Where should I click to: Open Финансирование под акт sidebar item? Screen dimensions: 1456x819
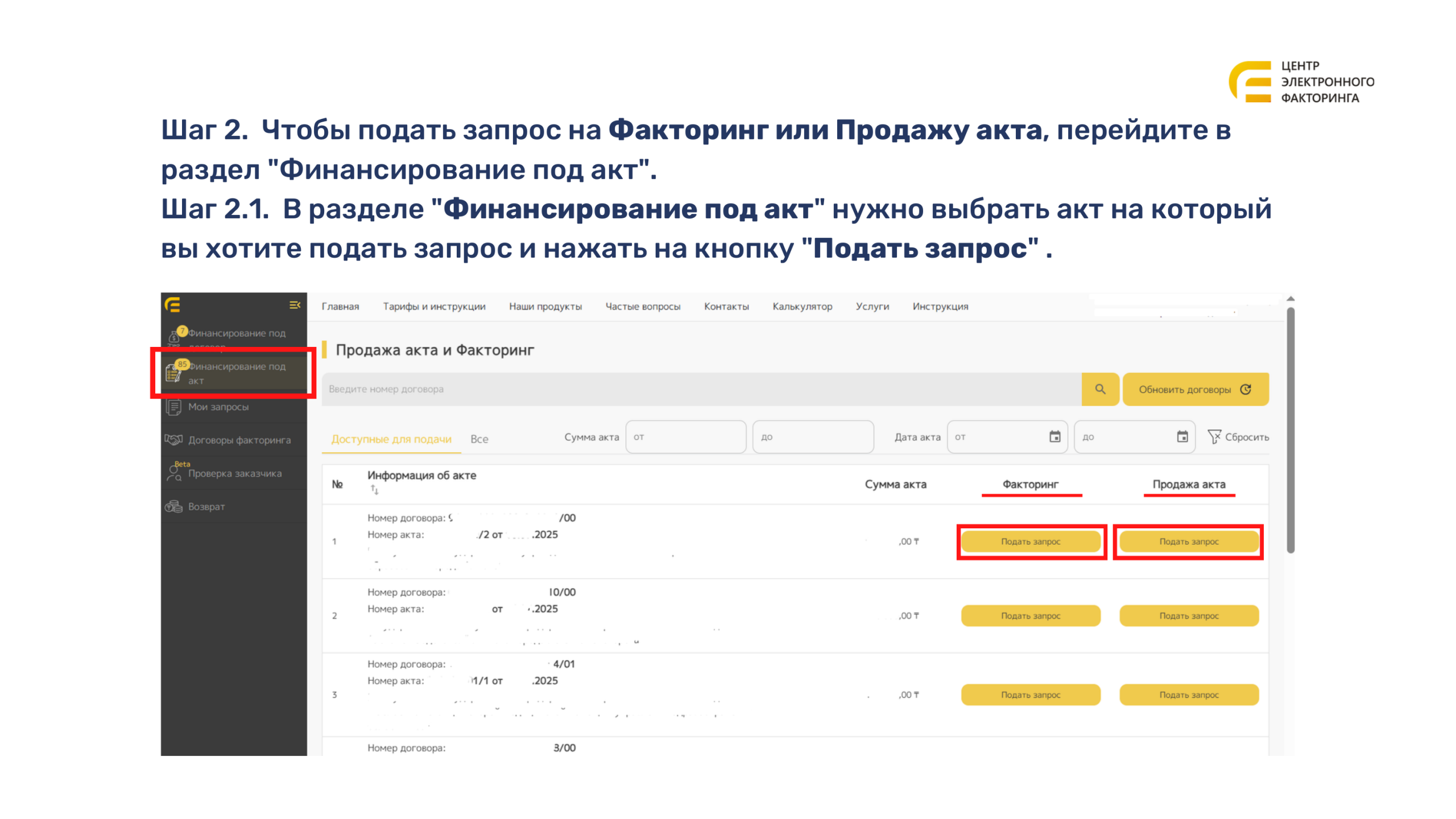pyautogui.click(x=233, y=373)
